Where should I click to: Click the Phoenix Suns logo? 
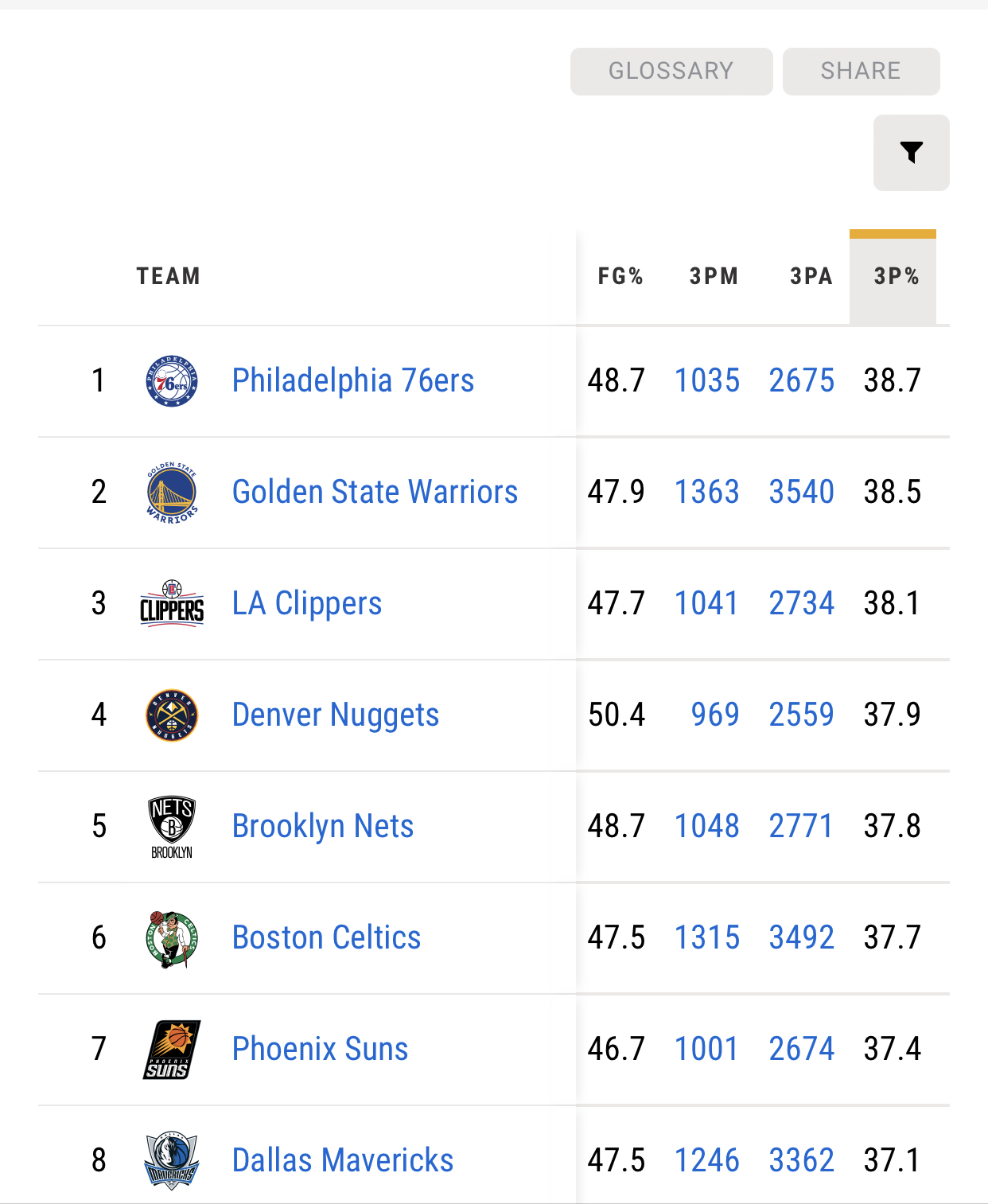pos(172,1050)
